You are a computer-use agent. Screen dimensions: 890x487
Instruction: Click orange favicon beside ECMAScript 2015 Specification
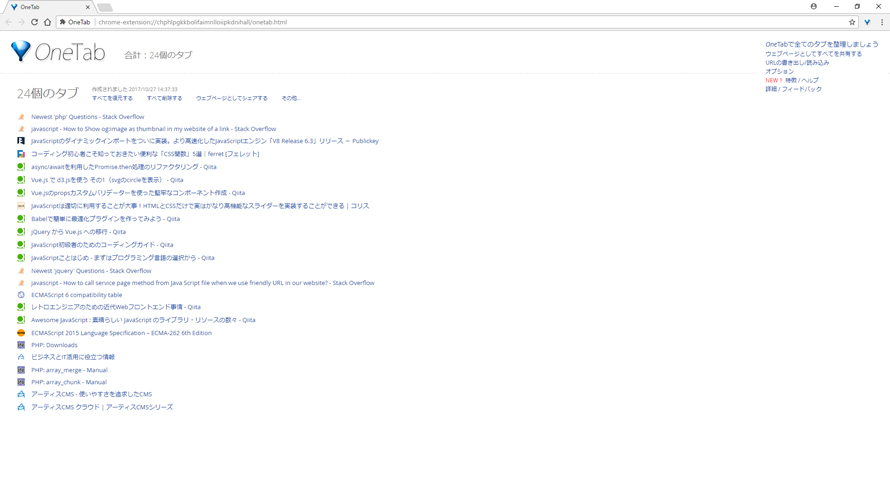[x=21, y=333]
